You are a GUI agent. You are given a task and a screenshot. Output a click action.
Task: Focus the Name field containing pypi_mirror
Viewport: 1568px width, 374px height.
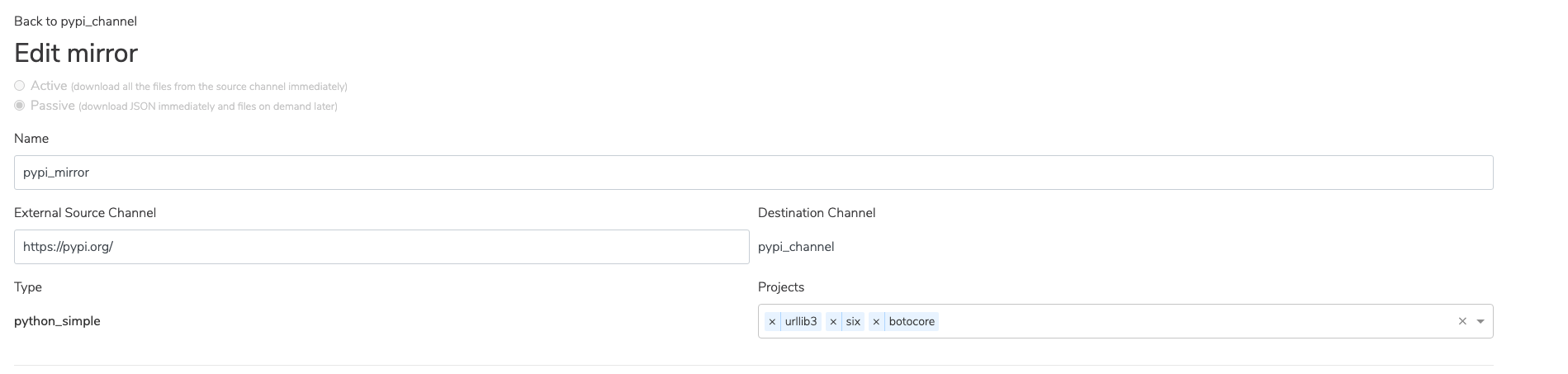[x=753, y=173]
